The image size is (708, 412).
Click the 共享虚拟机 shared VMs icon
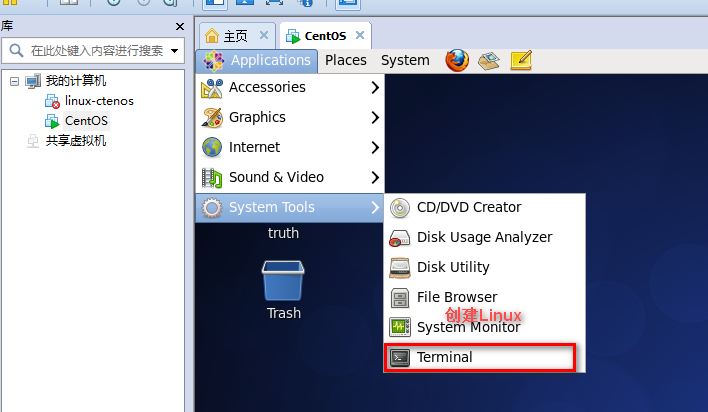[x=33, y=141]
